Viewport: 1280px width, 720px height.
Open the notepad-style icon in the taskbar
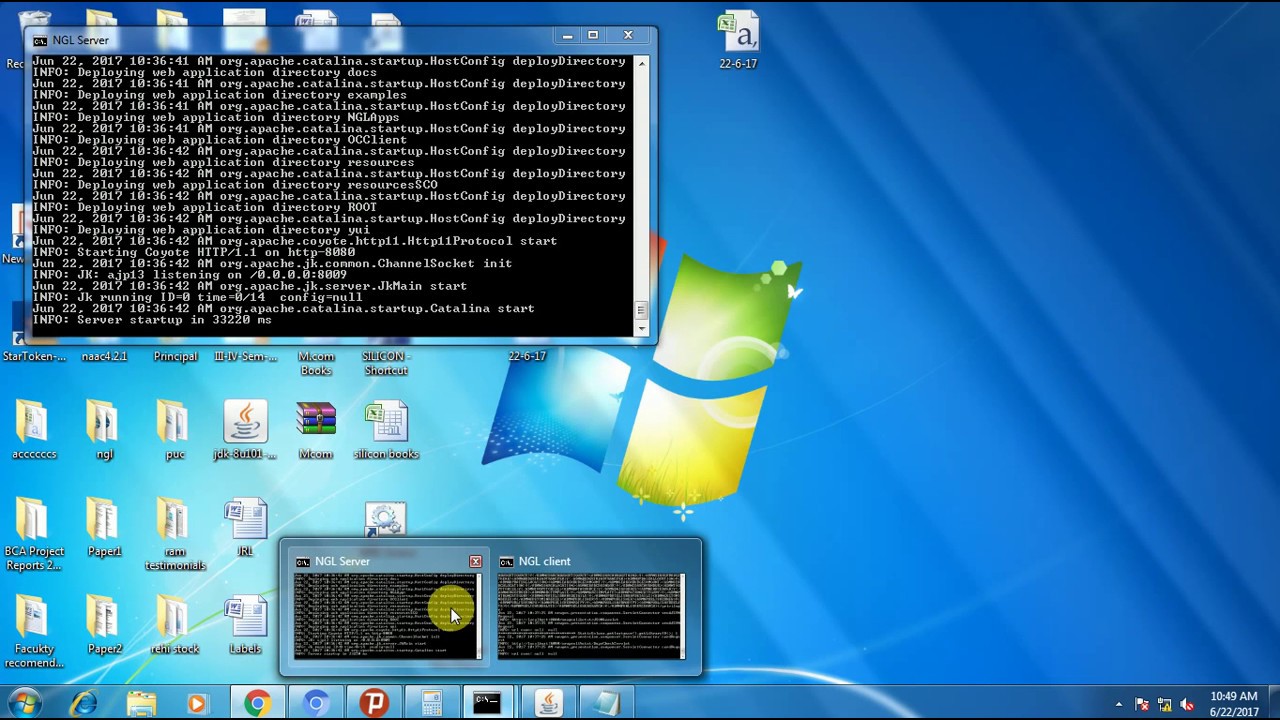click(606, 704)
